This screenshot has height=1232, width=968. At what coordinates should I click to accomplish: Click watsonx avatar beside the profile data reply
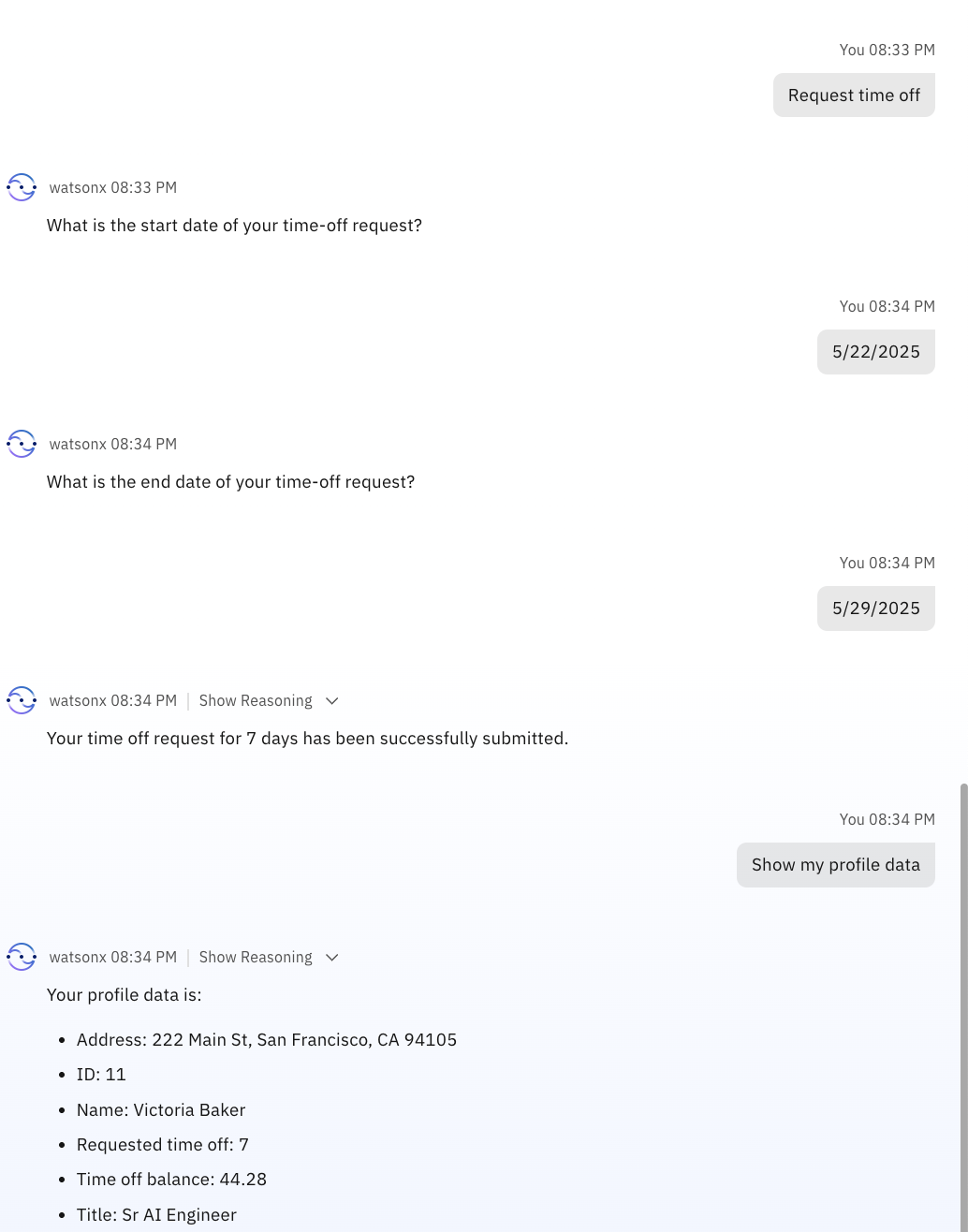[x=22, y=957]
